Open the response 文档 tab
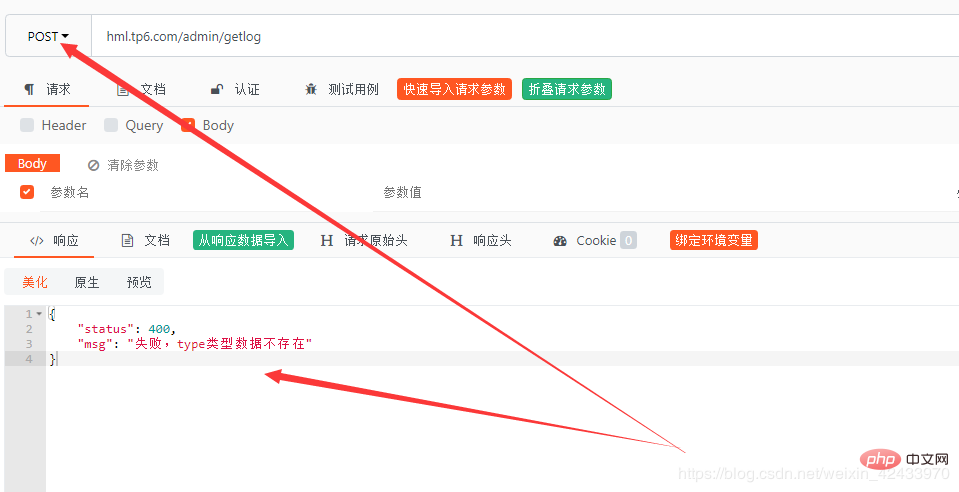959x492 pixels. [x=146, y=240]
